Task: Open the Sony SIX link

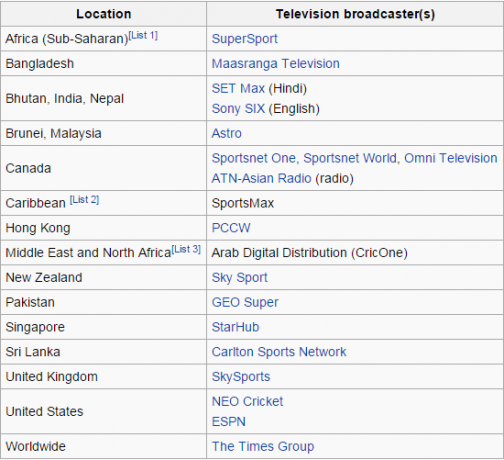Action: point(238,109)
